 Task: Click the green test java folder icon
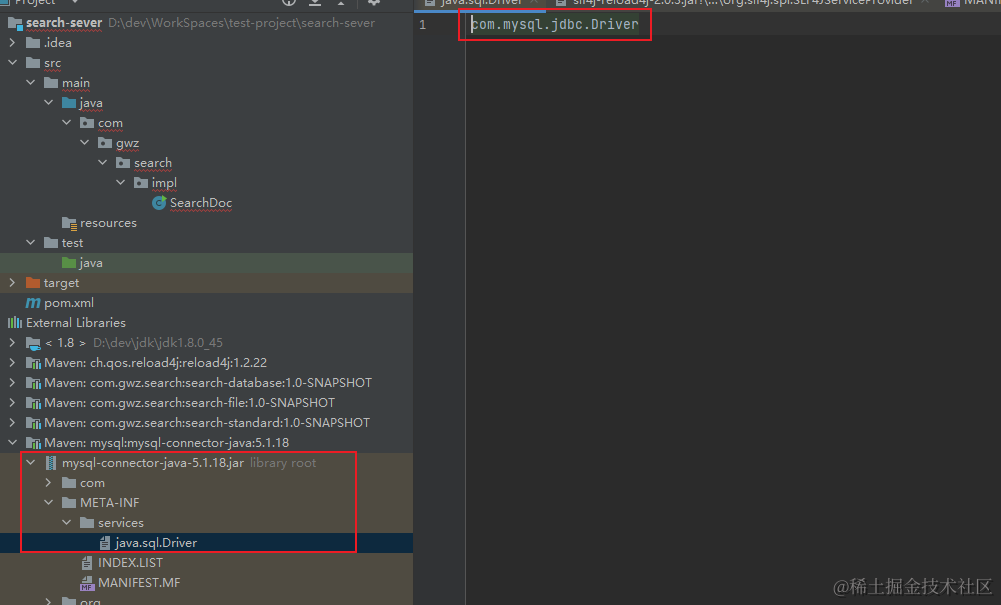coord(69,262)
